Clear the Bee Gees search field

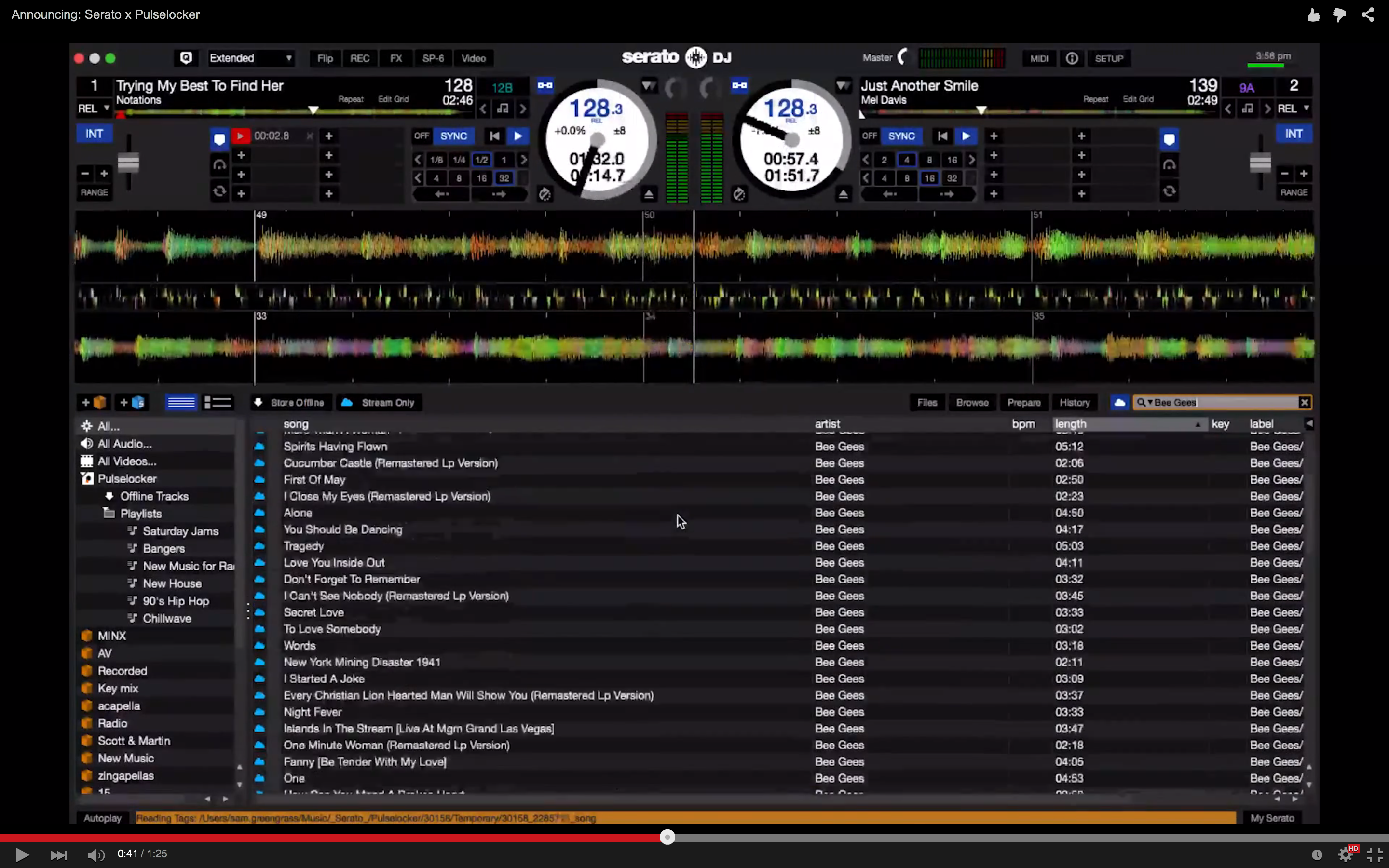(x=1304, y=403)
